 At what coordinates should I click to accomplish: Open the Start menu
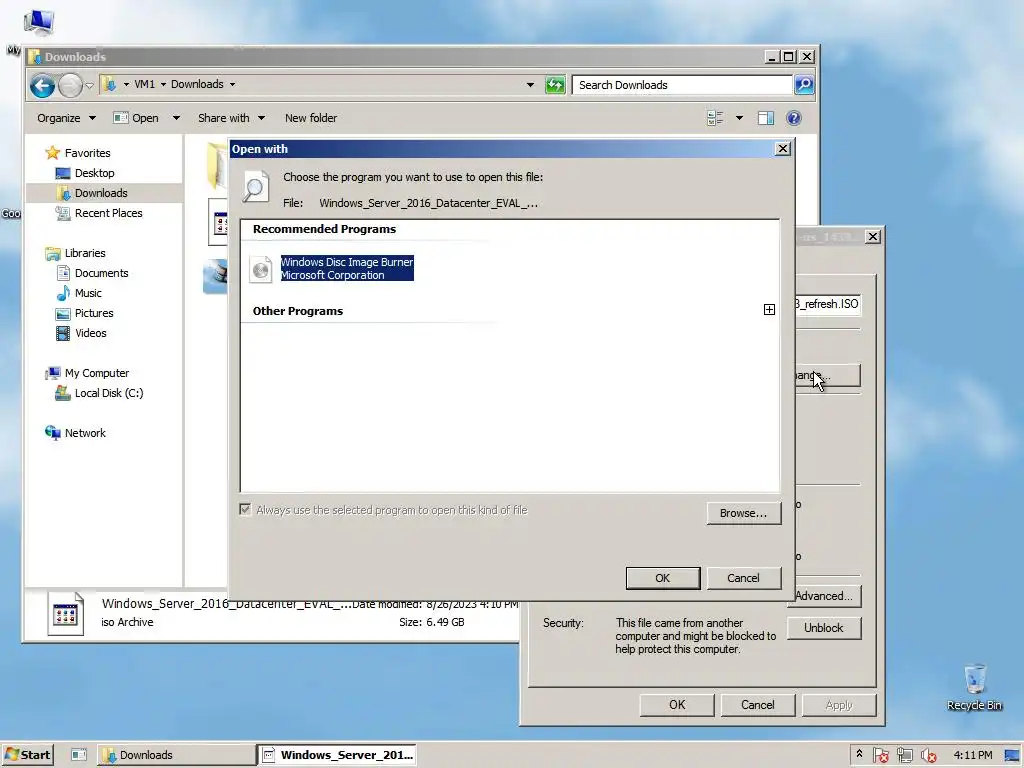point(27,755)
